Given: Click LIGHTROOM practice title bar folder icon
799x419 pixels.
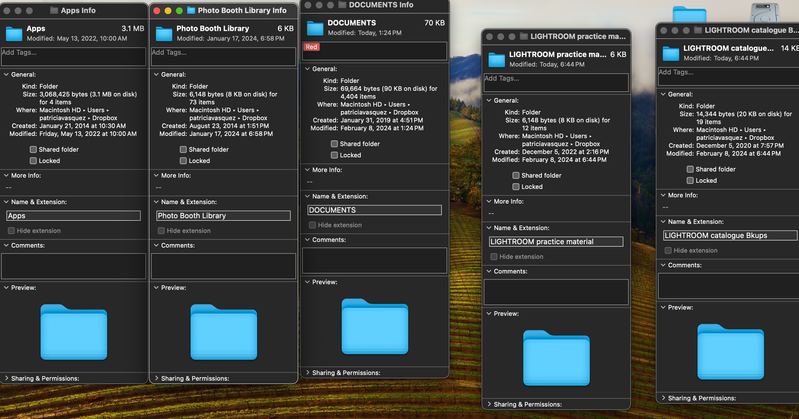Looking at the screenshot, I should (524, 36).
